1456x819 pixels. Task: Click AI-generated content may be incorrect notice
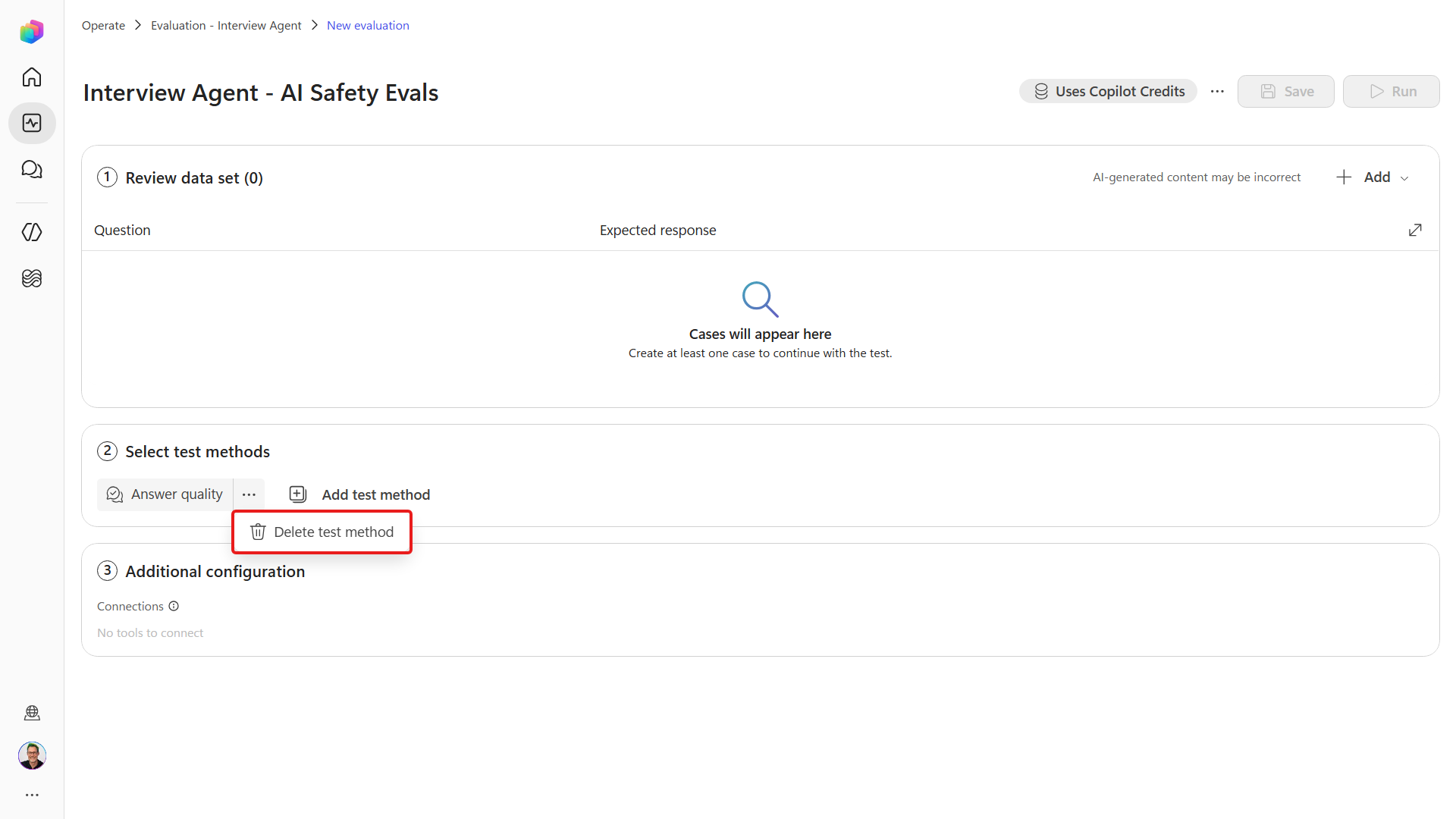(x=1196, y=177)
